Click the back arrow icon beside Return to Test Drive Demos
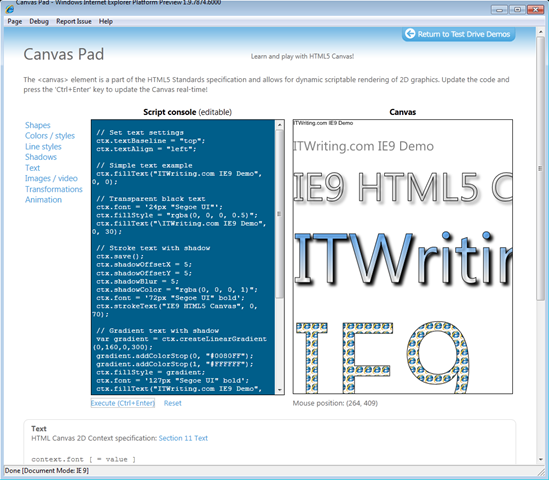Image resolution: width=549 pixels, height=480 pixels. pyautogui.click(x=410, y=34)
